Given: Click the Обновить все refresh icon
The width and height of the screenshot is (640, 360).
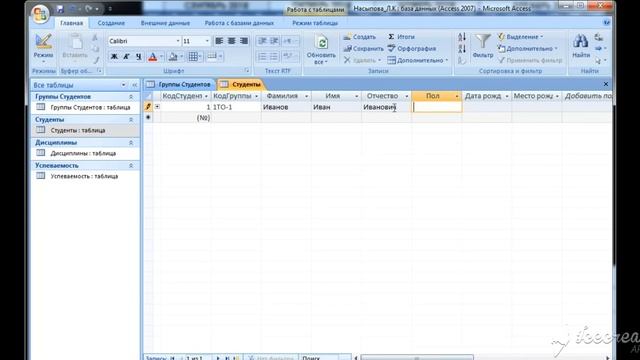Looking at the screenshot, I should pyautogui.click(x=322, y=42).
